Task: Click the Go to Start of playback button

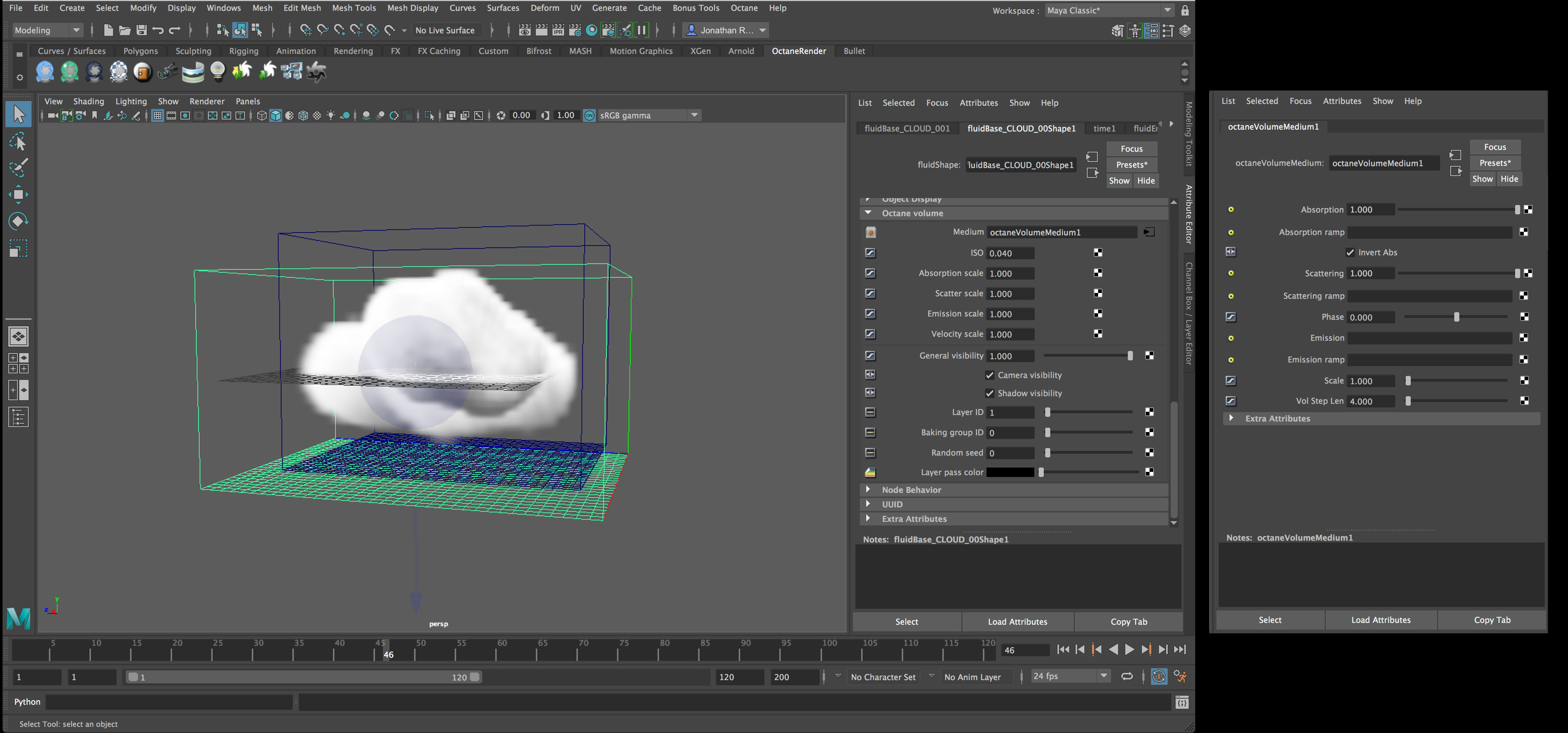Action: (x=1063, y=650)
